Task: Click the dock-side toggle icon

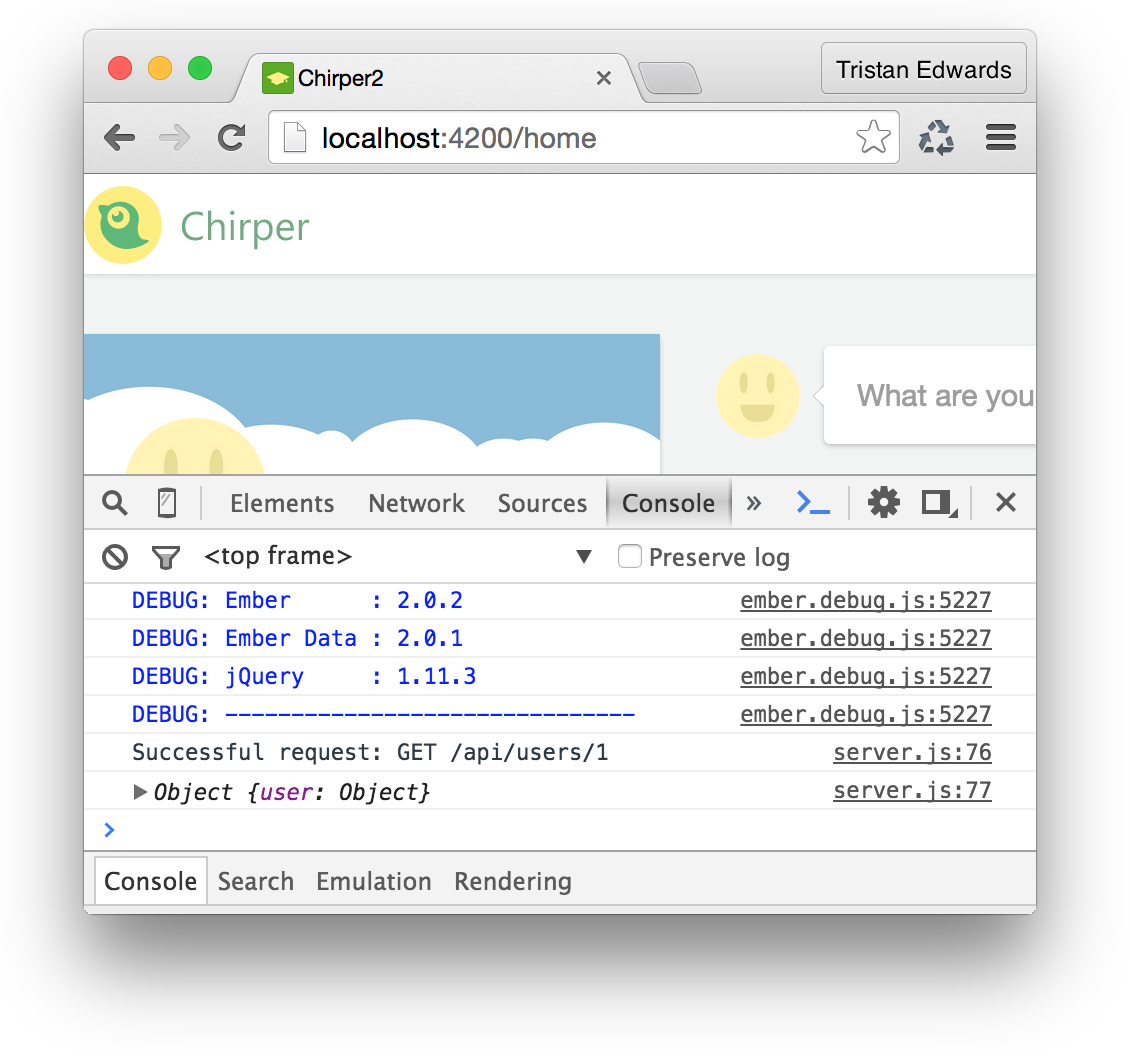Action: pos(938,503)
